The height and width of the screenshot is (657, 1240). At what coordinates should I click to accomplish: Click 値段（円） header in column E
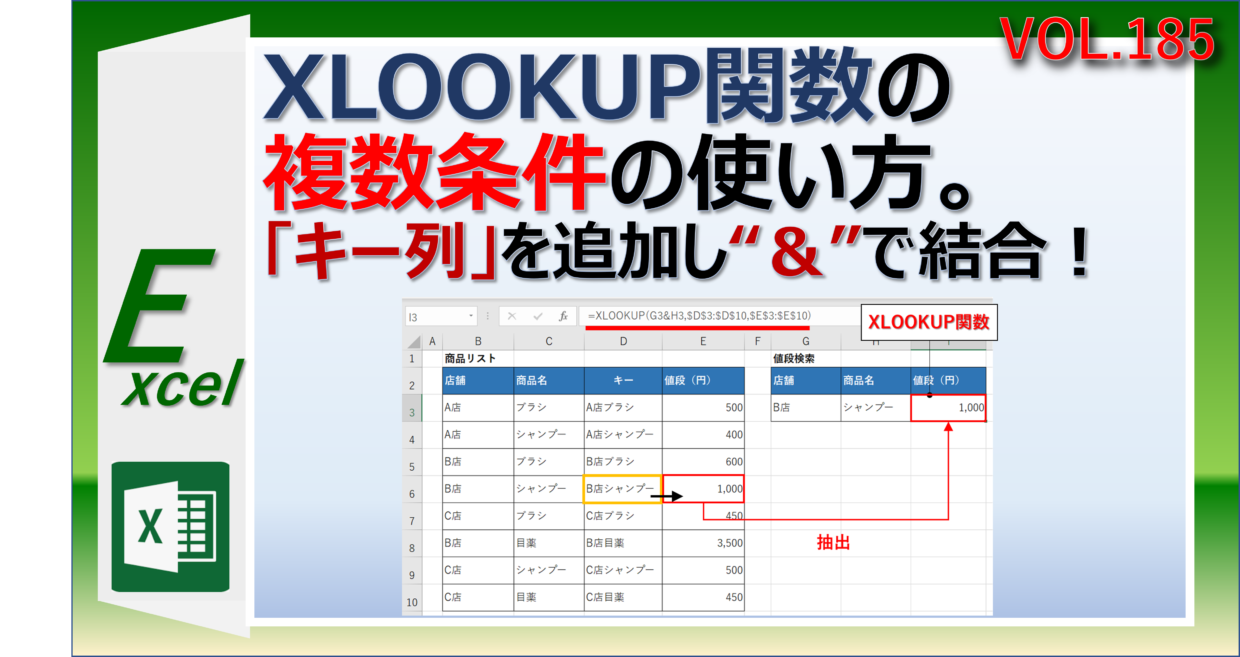pos(703,380)
